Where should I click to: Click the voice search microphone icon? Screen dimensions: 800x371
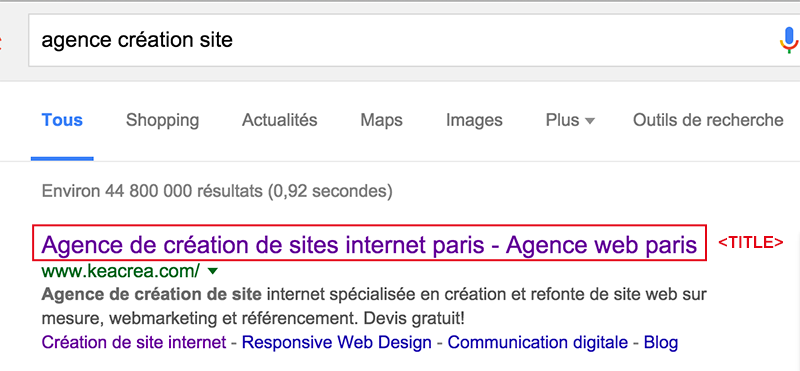(x=789, y=40)
